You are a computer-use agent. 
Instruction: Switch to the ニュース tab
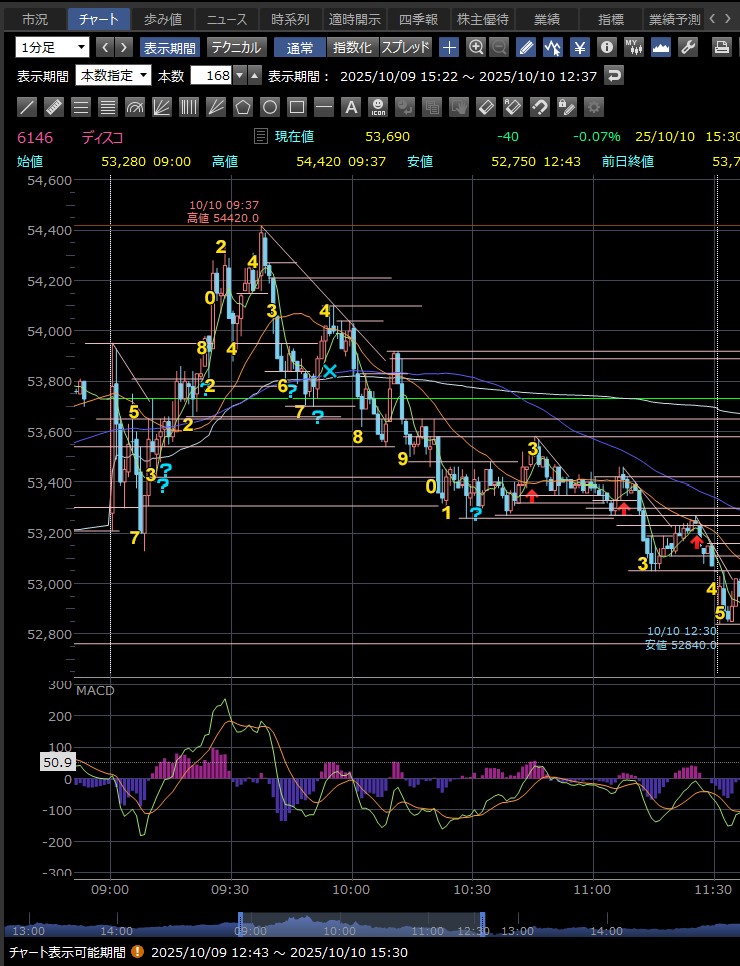(x=228, y=19)
